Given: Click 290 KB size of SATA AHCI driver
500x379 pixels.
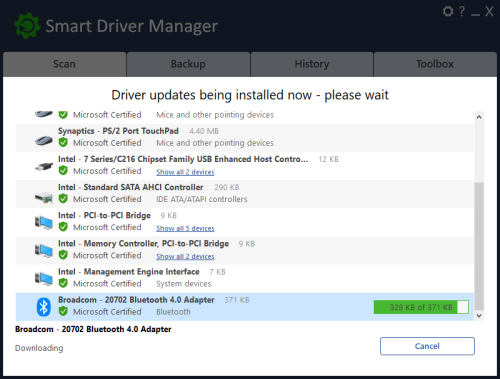Looking at the screenshot, I should click(227, 187).
